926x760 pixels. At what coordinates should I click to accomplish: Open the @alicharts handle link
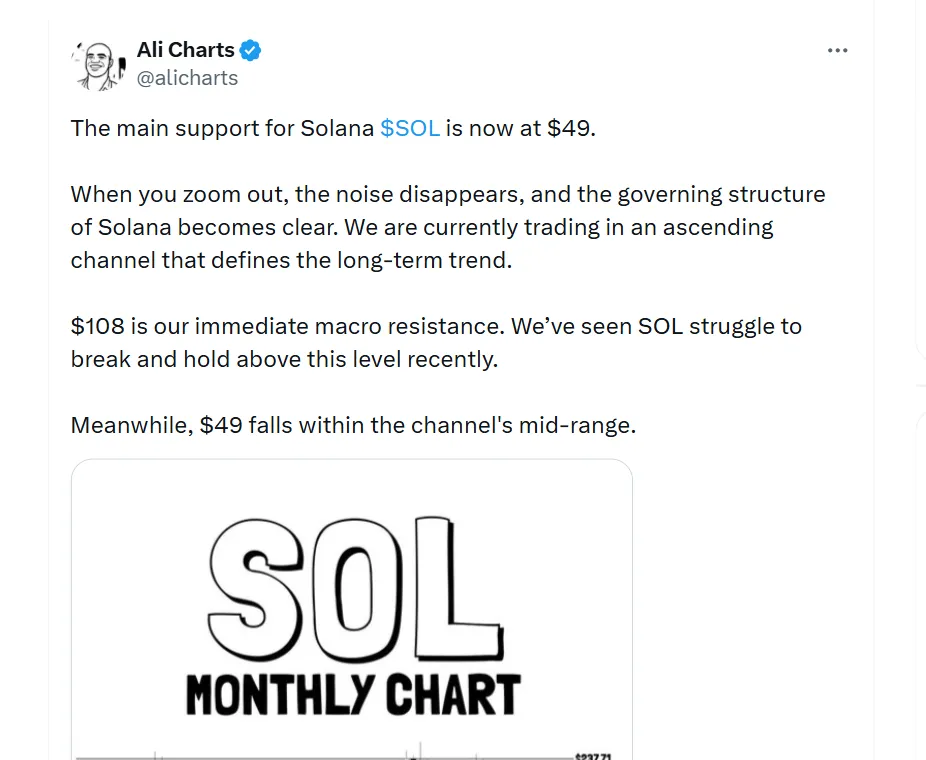(187, 78)
